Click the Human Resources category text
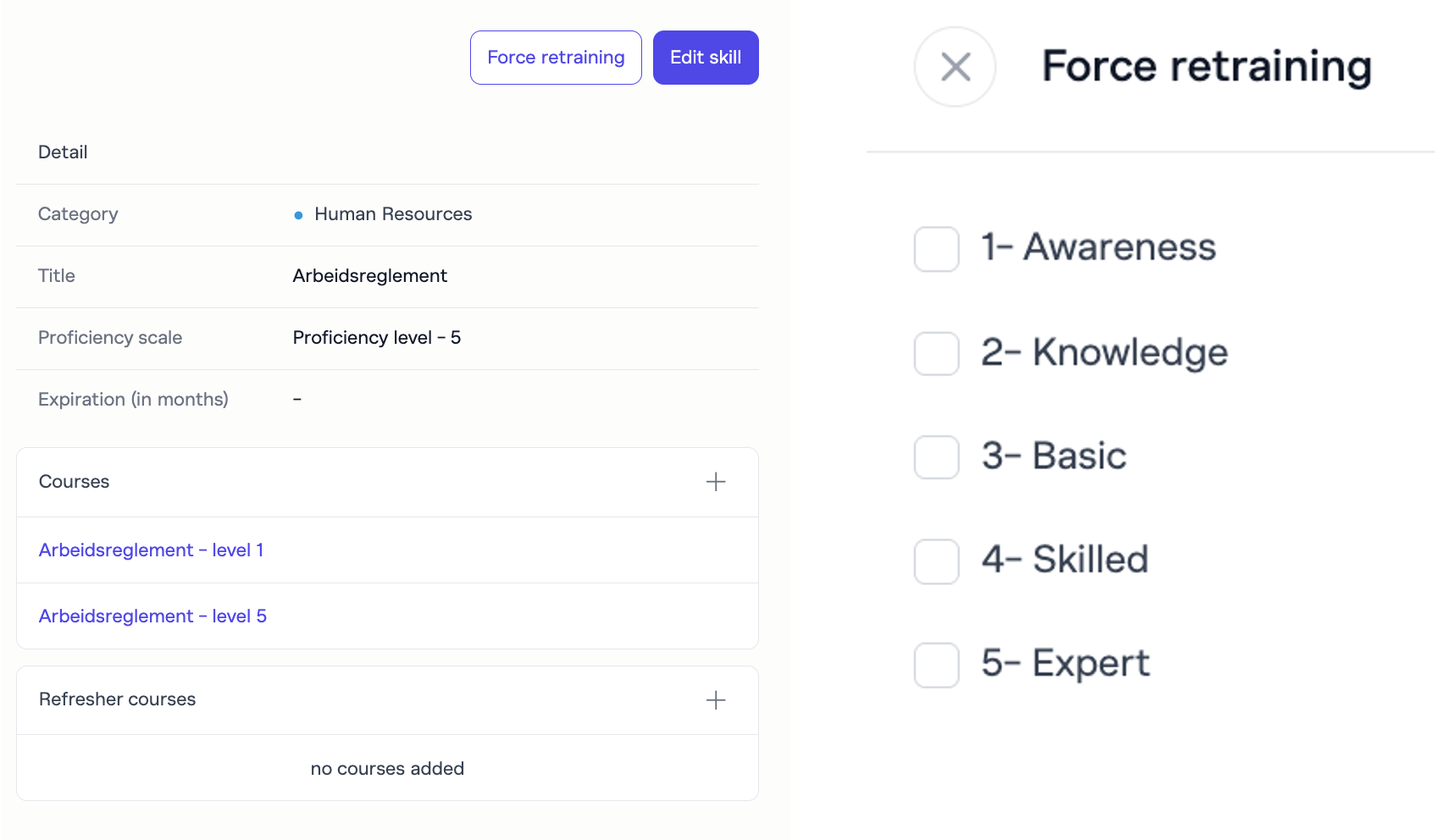1435x840 pixels. click(x=393, y=214)
